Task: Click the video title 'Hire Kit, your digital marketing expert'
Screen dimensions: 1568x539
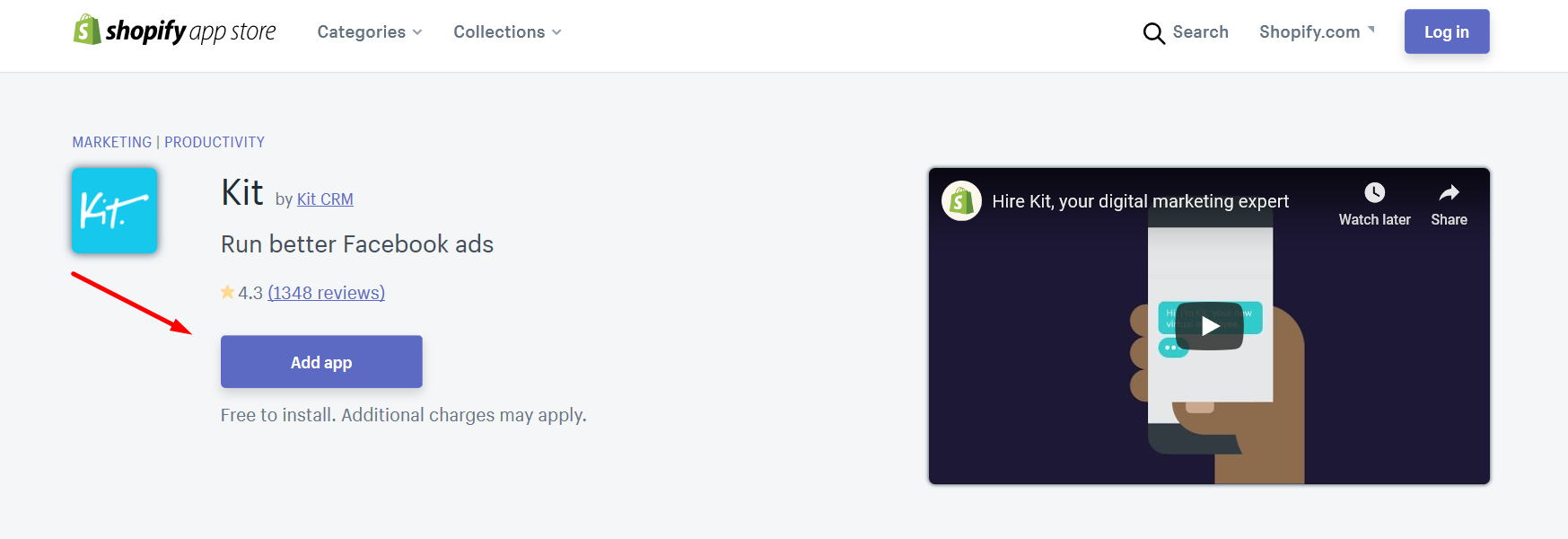Action: 1140,201
